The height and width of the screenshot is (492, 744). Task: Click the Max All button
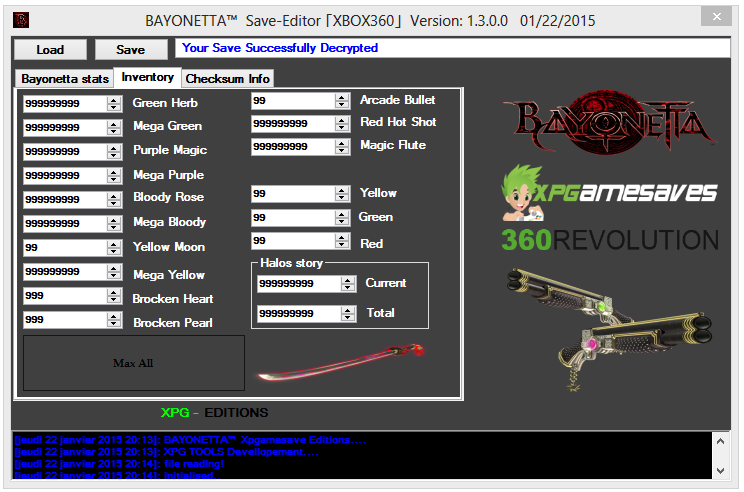pyautogui.click(x=133, y=363)
